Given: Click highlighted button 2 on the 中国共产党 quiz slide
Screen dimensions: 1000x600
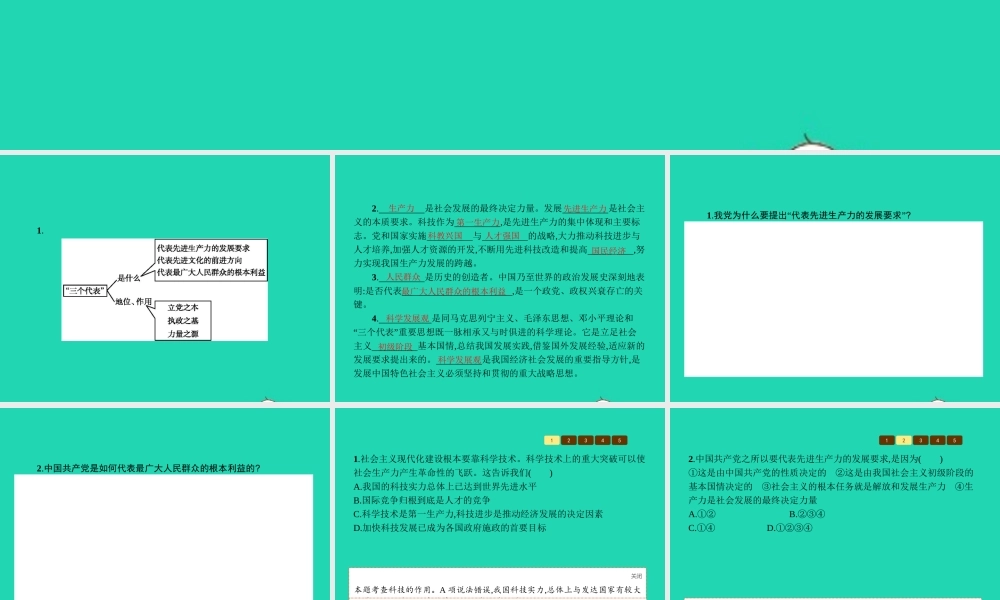Looking at the screenshot, I should pos(904,440).
